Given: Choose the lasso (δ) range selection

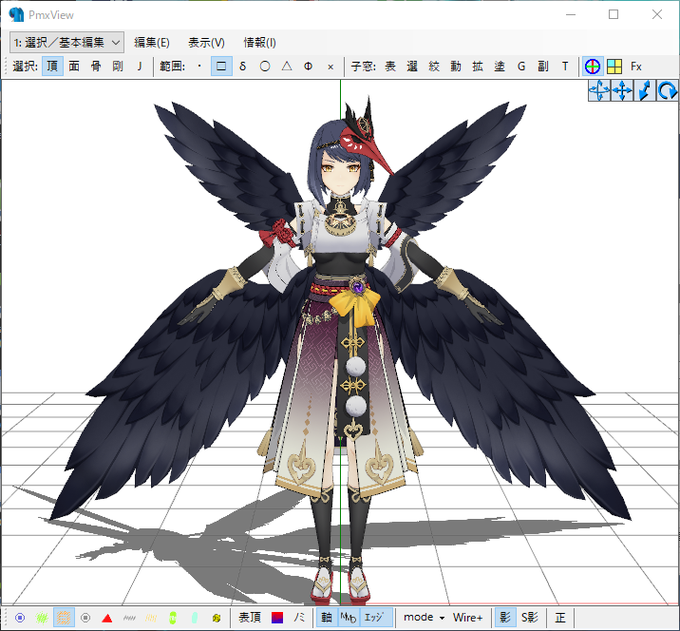Looking at the screenshot, I should tap(243, 66).
